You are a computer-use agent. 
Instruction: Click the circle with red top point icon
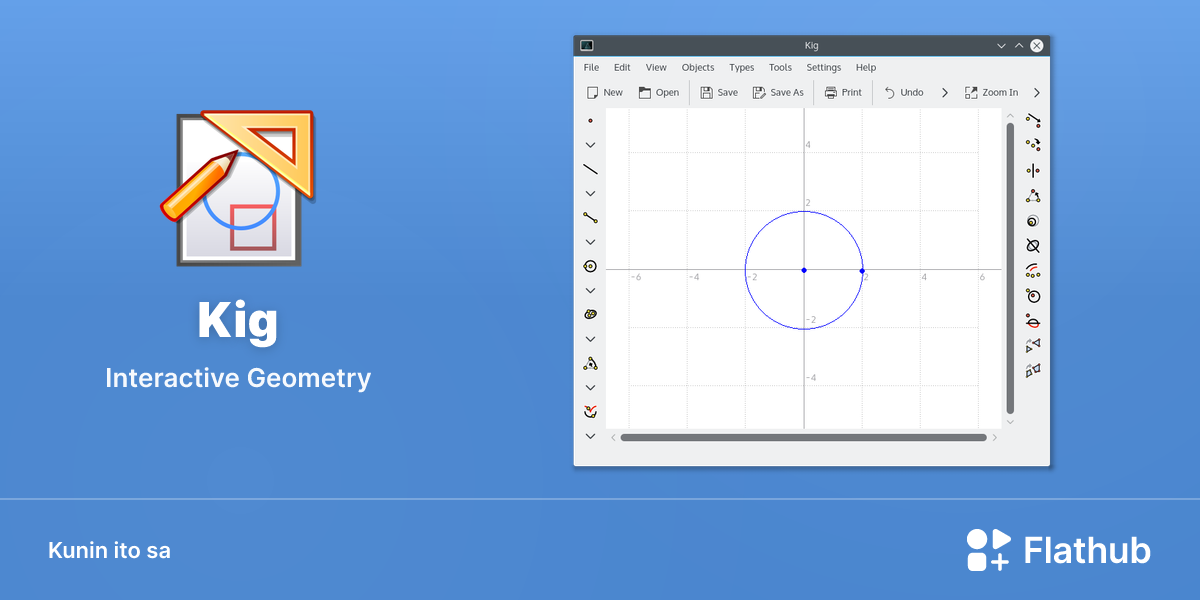(x=1033, y=296)
